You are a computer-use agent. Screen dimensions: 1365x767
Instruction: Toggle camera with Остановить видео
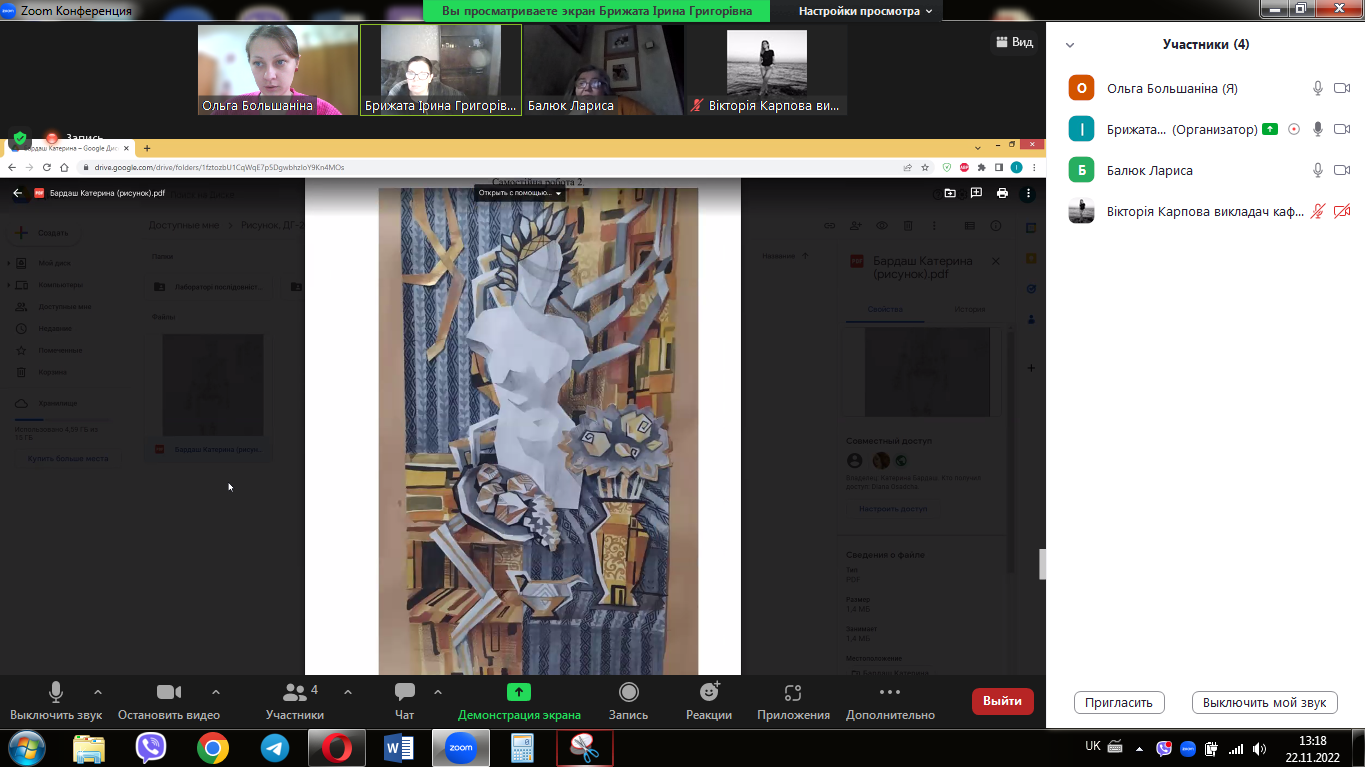tap(168, 693)
